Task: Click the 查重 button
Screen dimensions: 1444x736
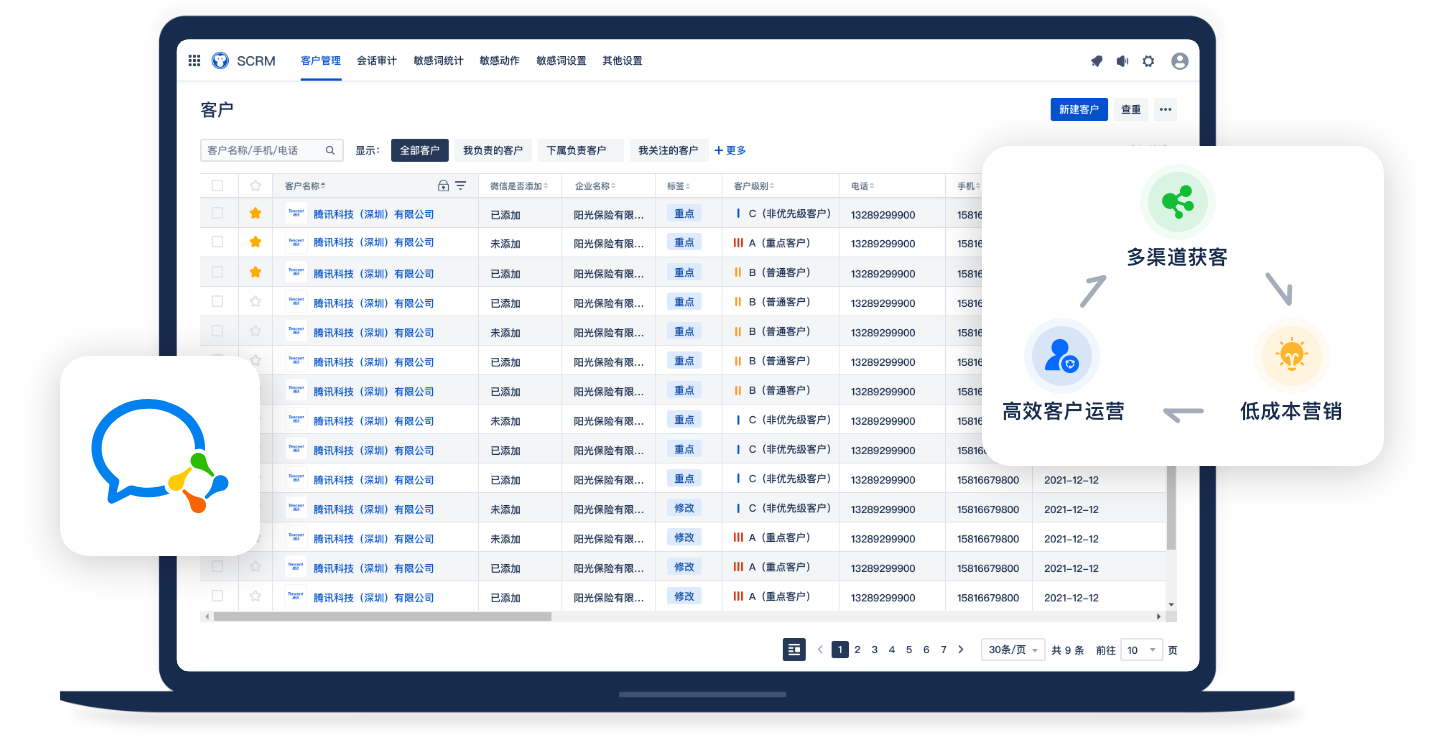Action: pyautogui.click(x=1131, y=110)
